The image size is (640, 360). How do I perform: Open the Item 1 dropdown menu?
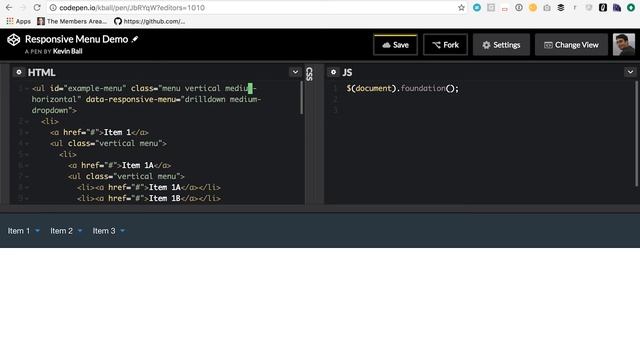tap(24, 231)
